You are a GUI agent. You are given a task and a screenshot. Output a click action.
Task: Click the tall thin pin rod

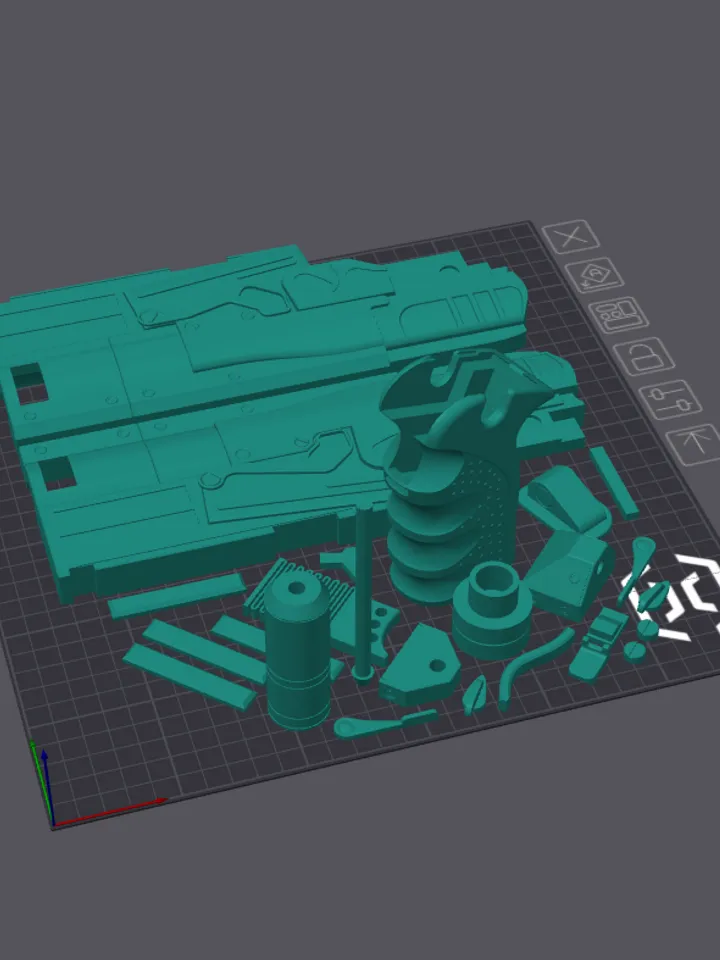pos(362,590)
